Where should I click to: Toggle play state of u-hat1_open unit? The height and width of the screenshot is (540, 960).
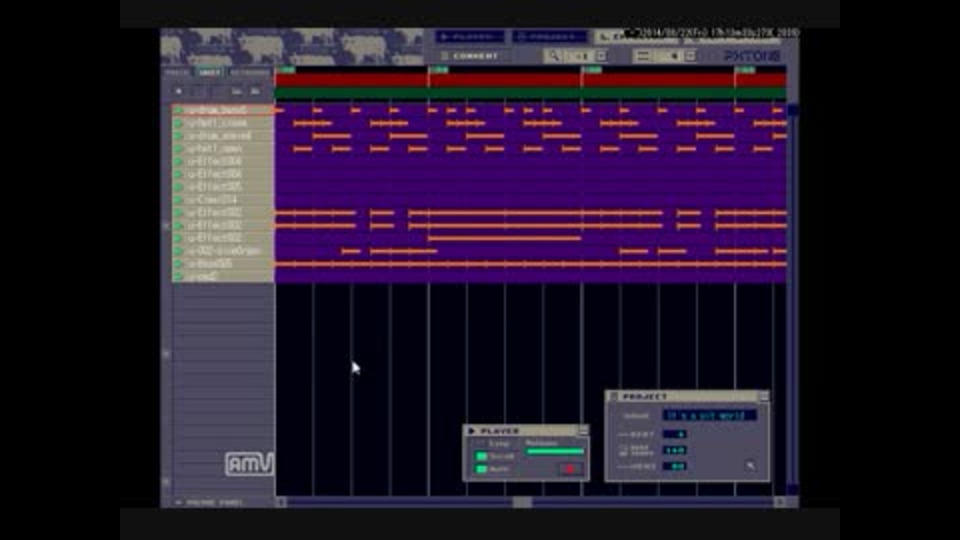[178, 149]
